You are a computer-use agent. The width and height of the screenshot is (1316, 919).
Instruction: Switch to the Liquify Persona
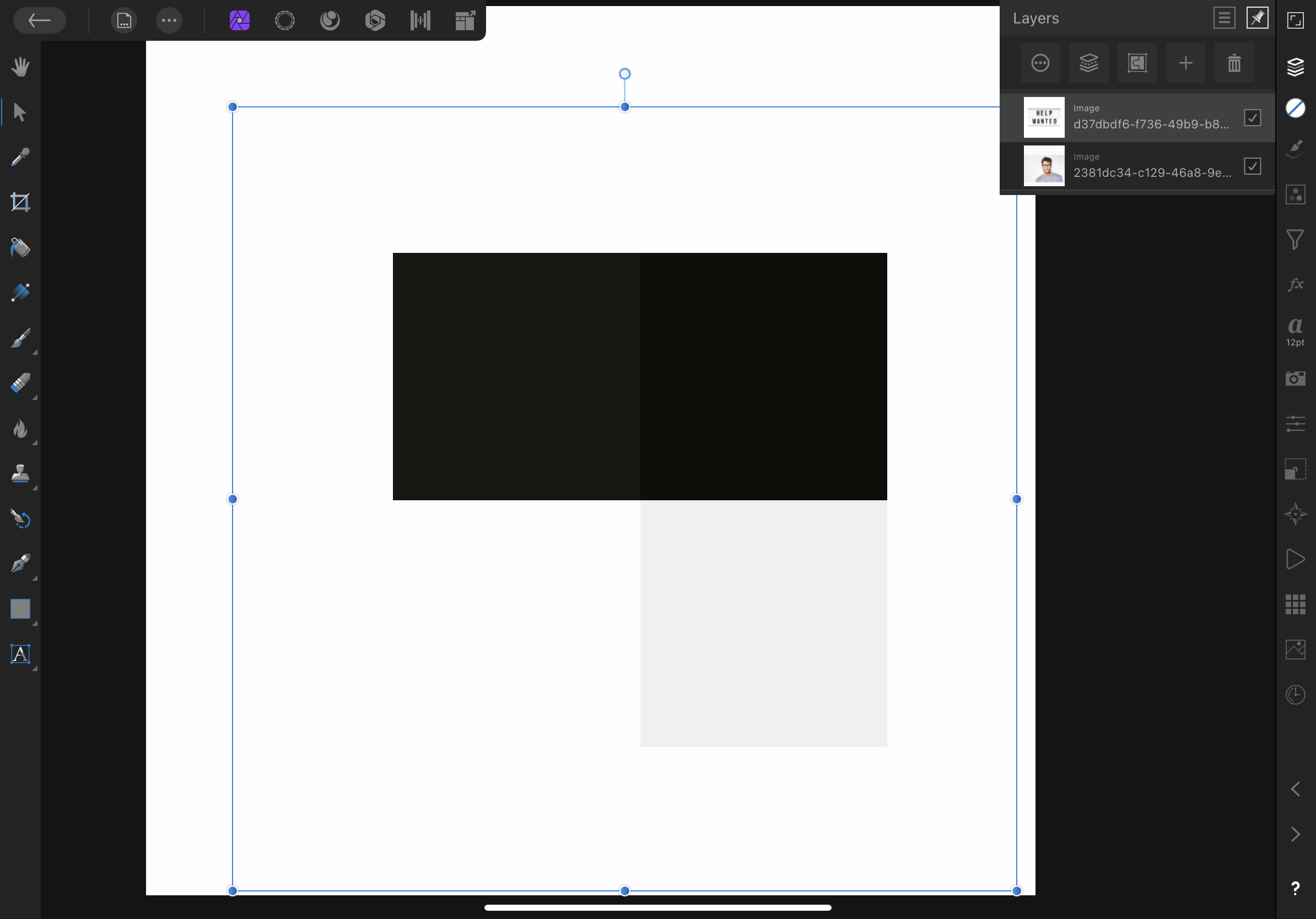[330, 20]
